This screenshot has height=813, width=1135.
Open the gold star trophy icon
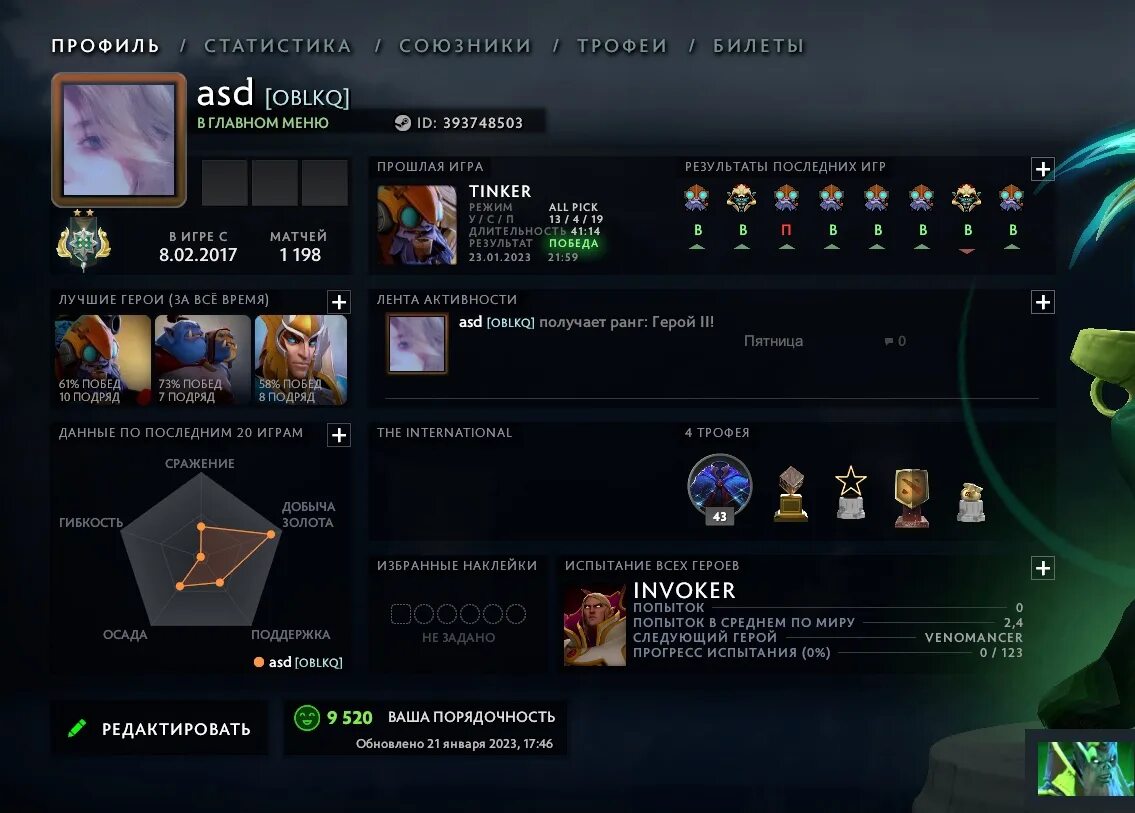coord(851,492)
